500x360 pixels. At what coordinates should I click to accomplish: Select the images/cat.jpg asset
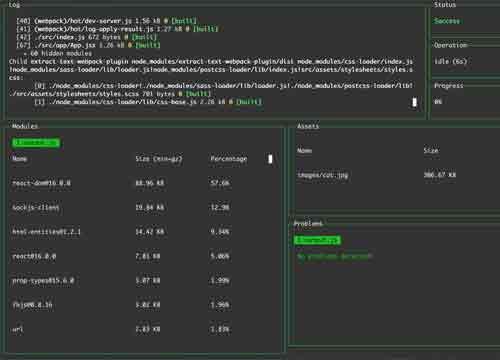[322, 175]
